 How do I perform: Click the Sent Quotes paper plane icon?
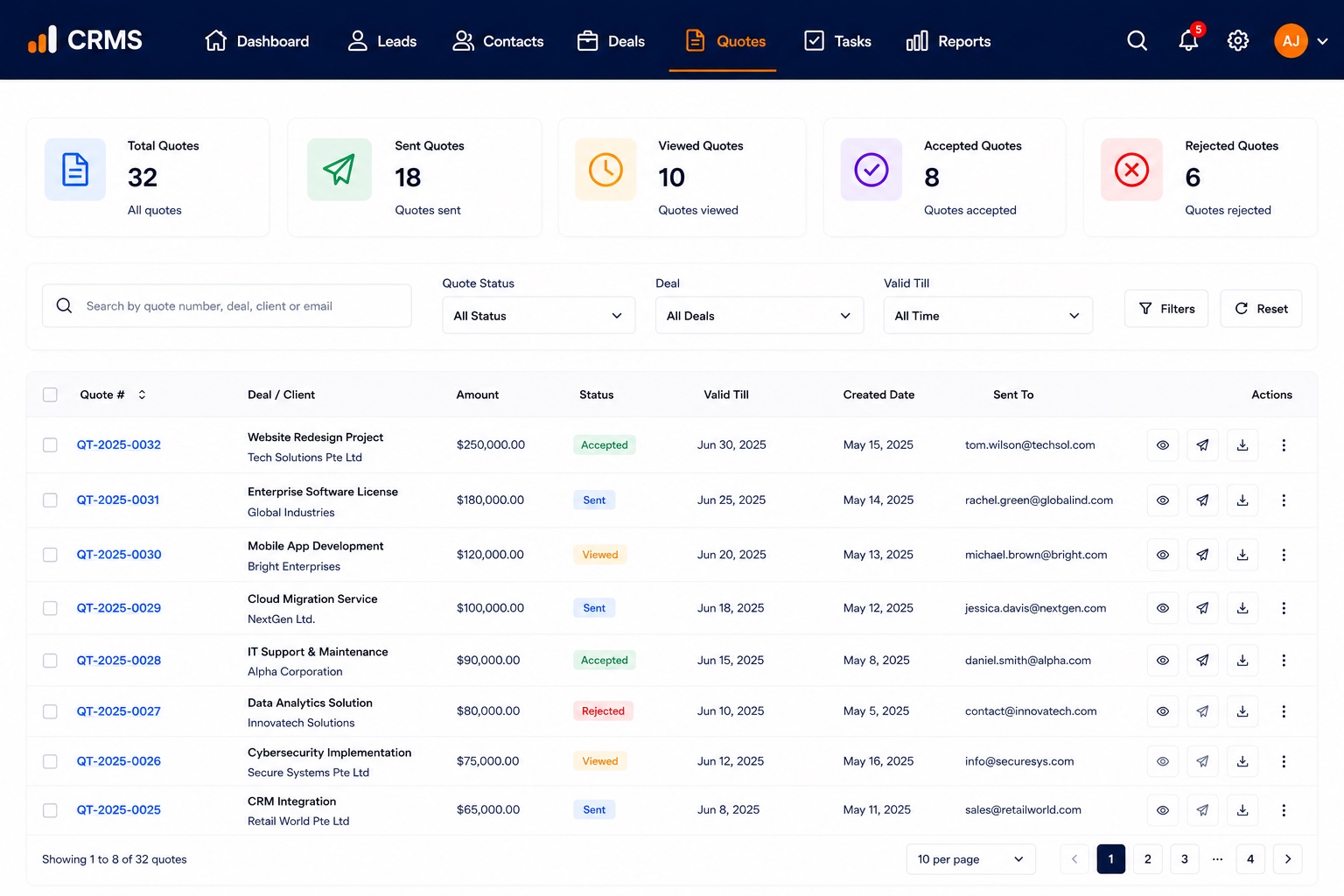(339, 170)
